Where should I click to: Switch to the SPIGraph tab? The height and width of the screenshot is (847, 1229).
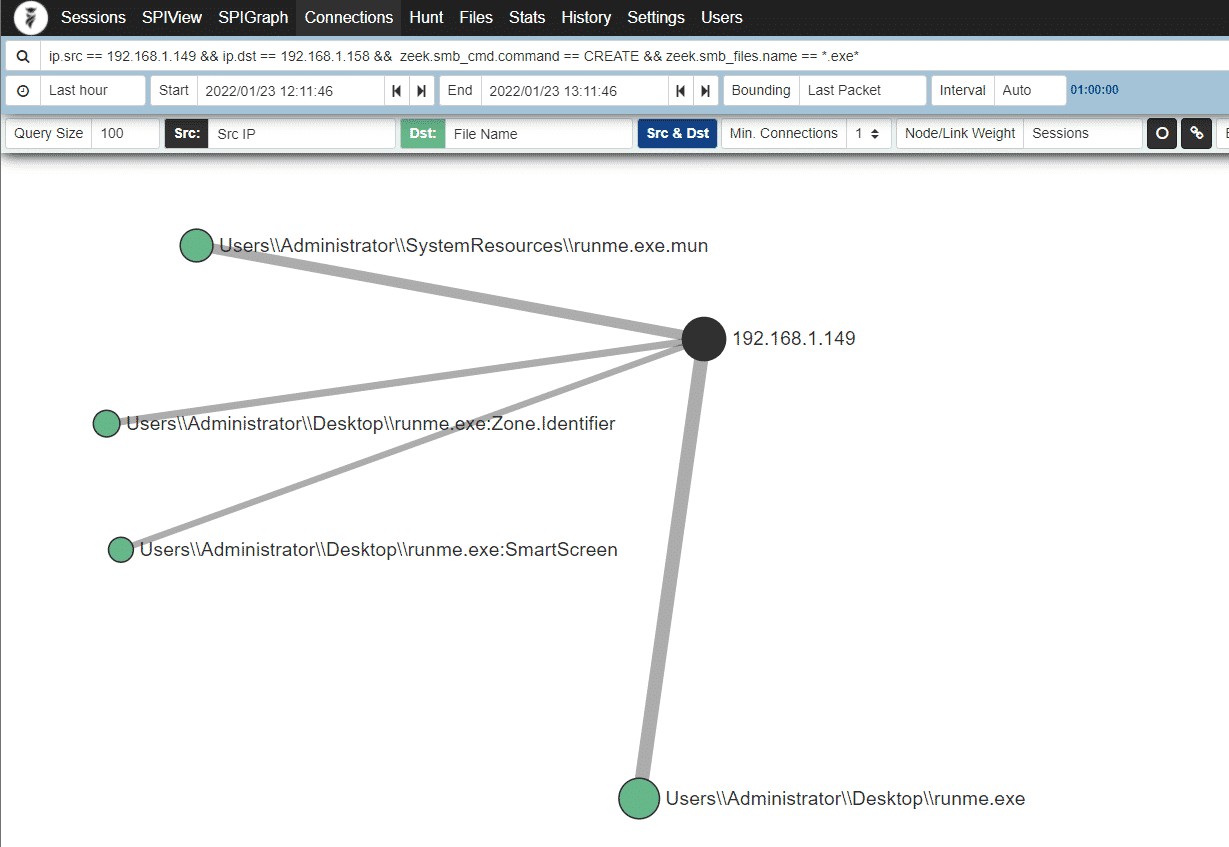point(253,18)
